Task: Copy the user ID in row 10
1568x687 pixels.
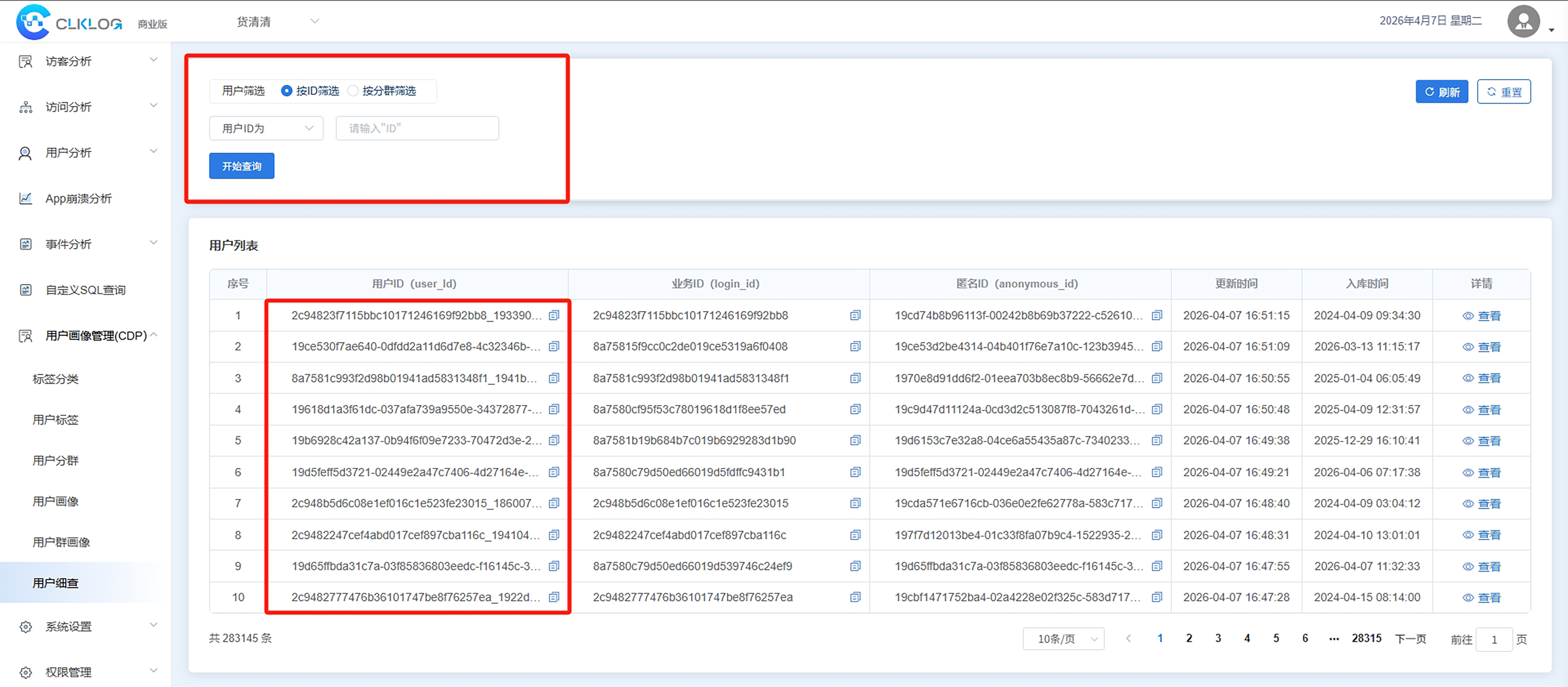Action: 553,597
